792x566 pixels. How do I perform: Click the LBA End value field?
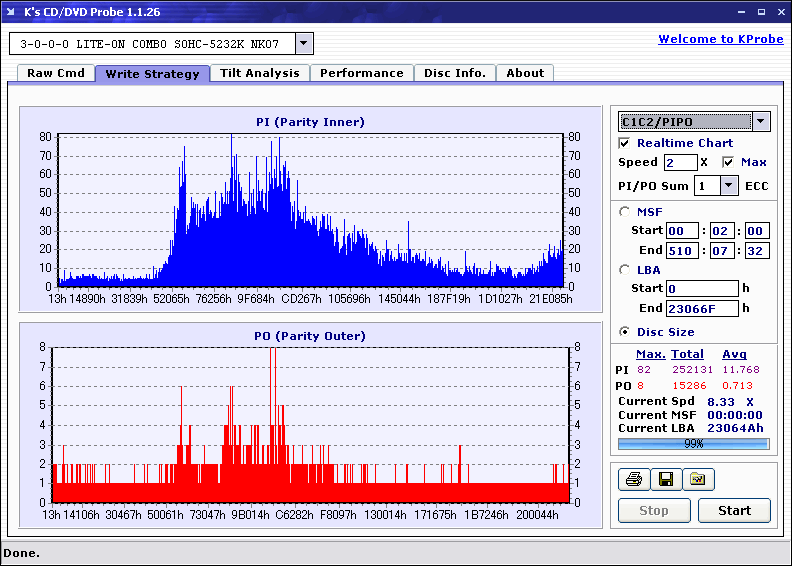tap(702, 308)
